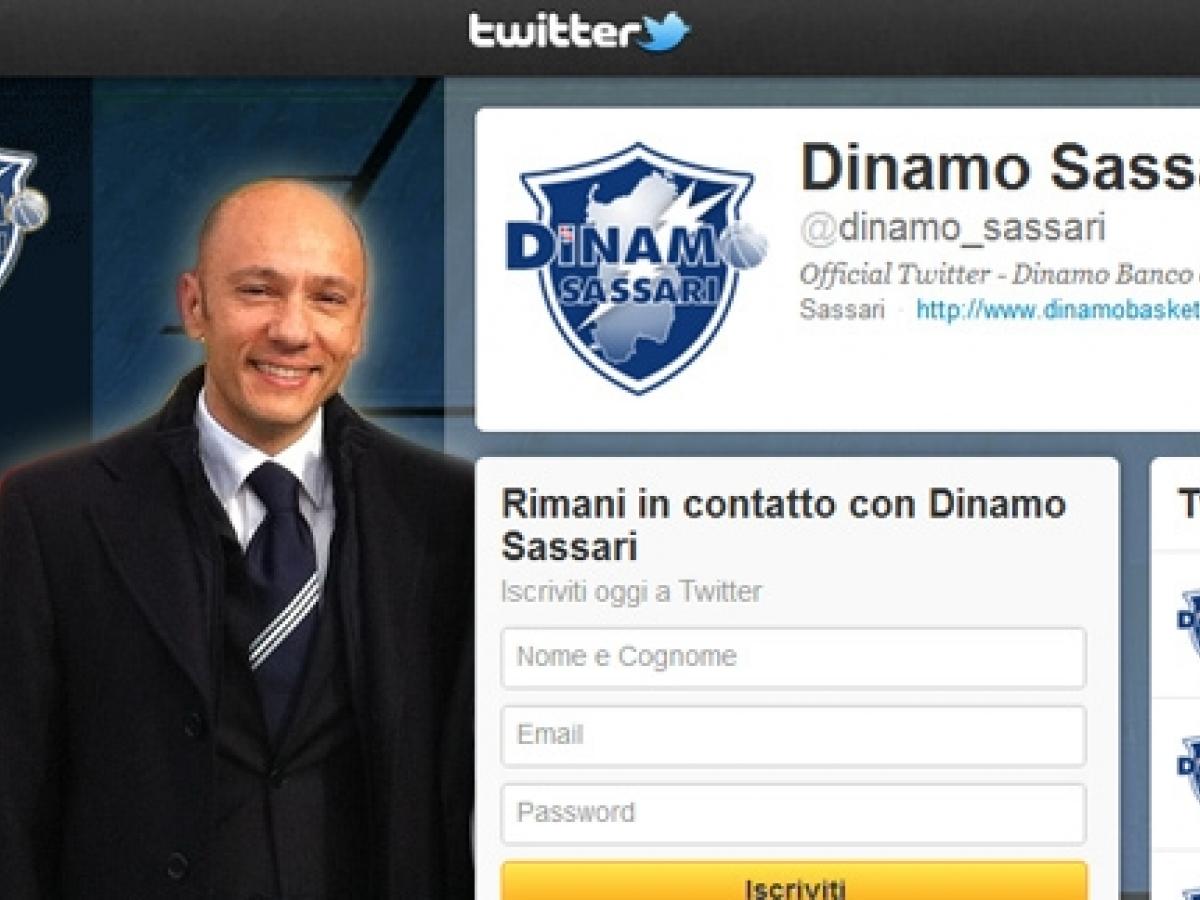Select the Official Twitter bio text

tap(999, 274)
